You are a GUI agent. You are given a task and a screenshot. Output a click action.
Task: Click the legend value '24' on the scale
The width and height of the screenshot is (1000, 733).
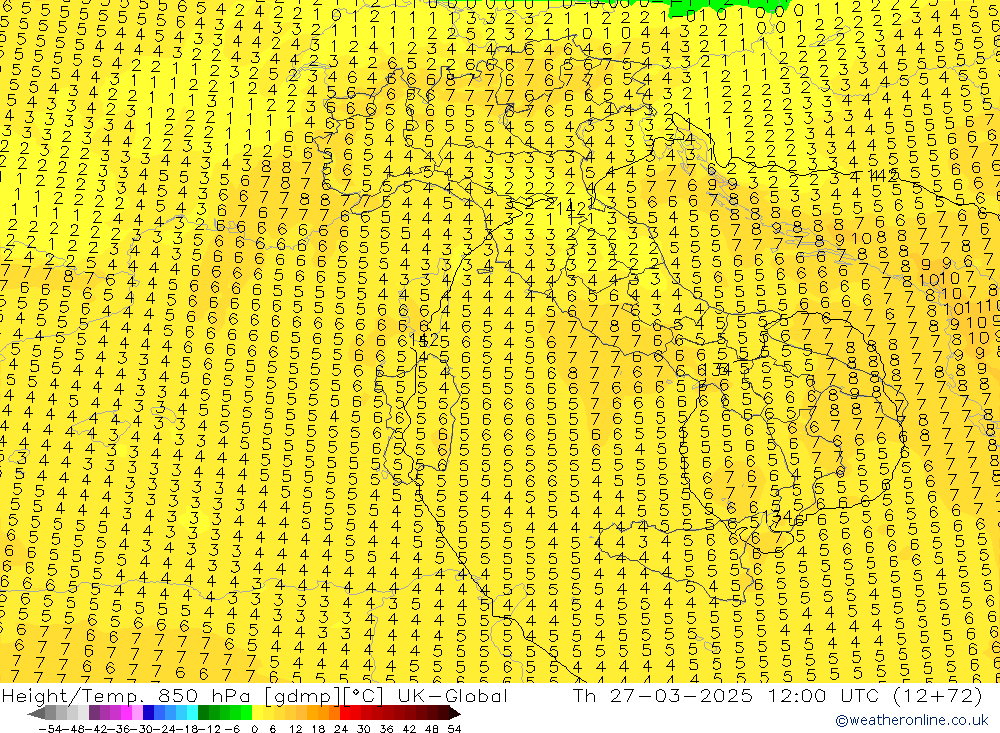[x=341, y=729]
